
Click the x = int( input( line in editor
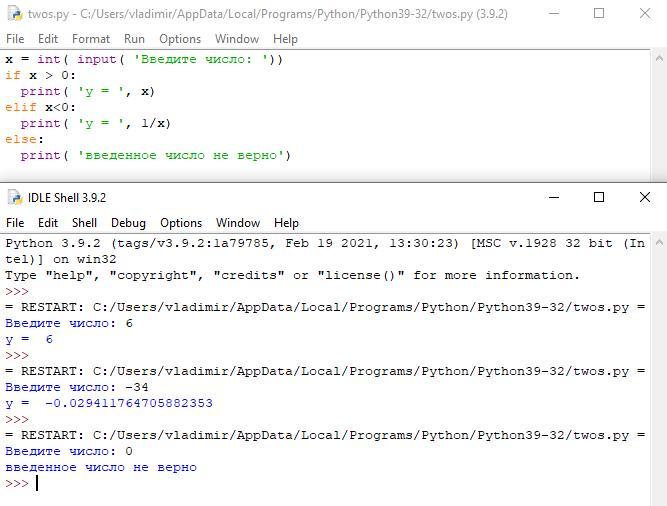pyautogui.click(x=144, y=59)
